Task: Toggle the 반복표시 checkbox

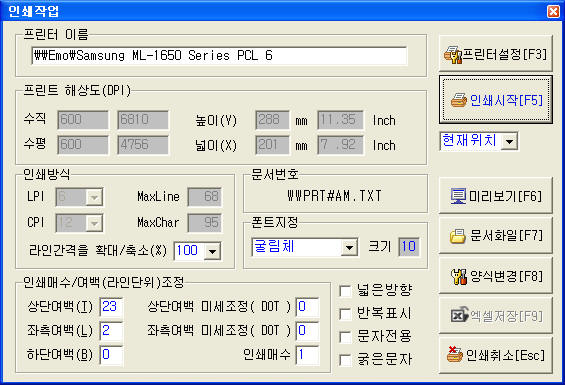Action: [x=345, y=314]
